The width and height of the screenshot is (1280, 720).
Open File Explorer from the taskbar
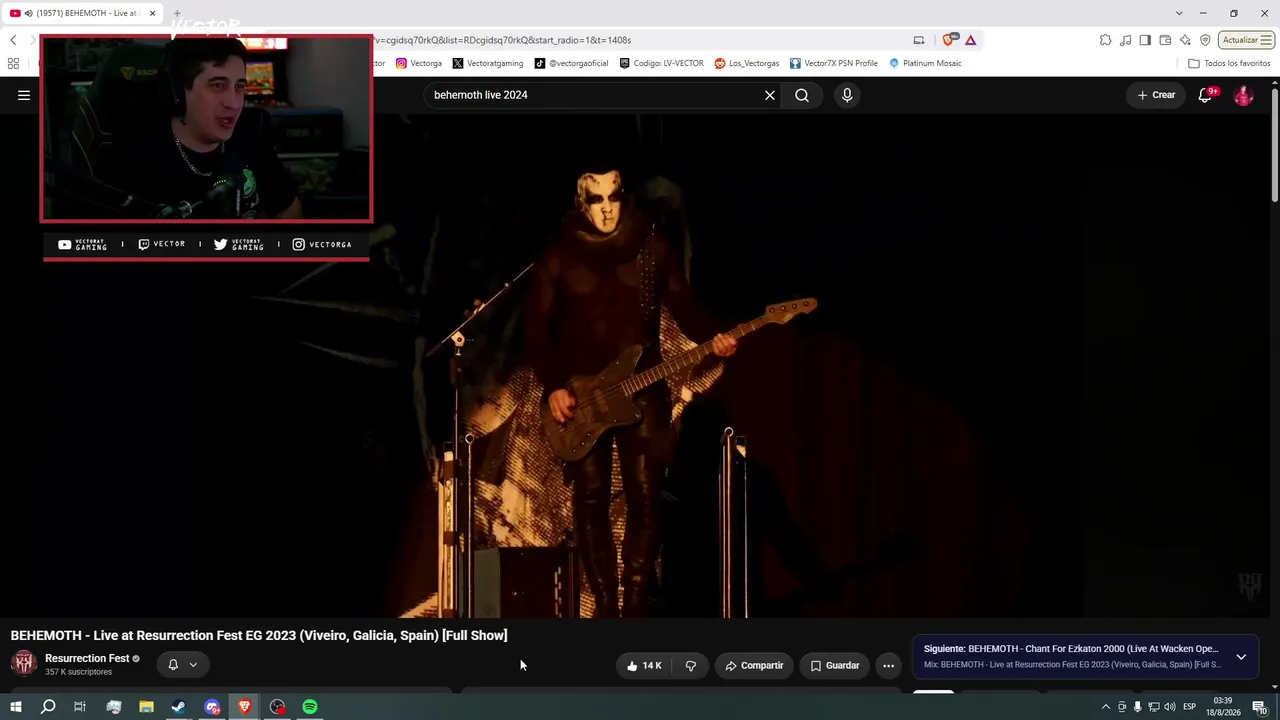[x=146, y=707]
